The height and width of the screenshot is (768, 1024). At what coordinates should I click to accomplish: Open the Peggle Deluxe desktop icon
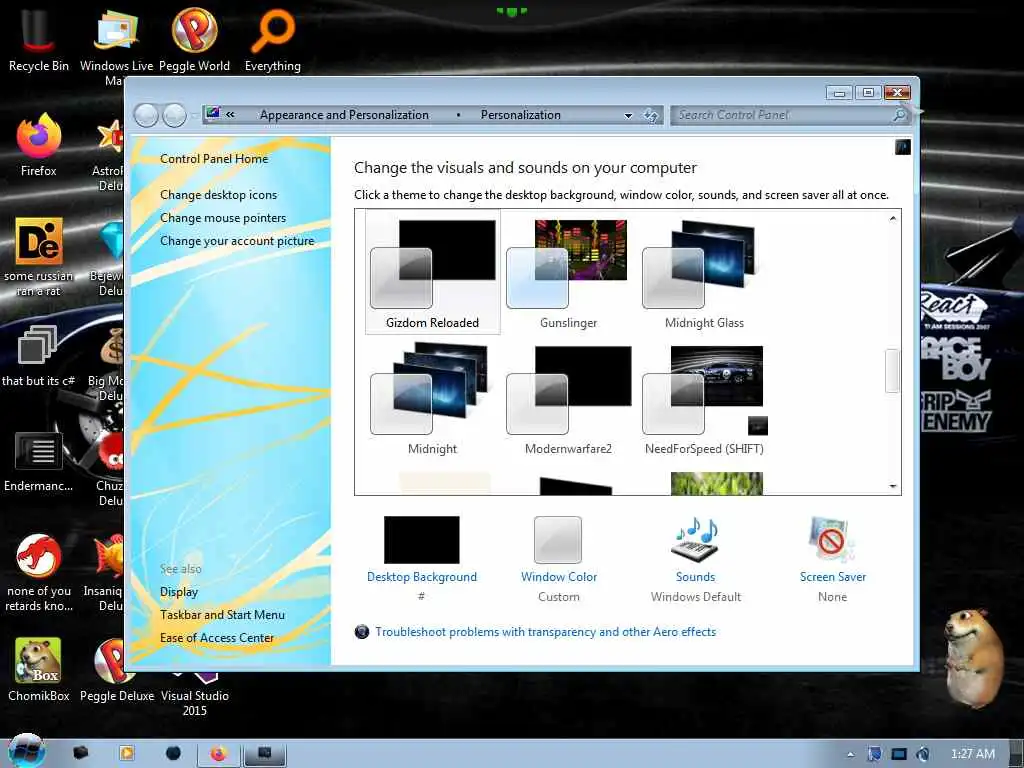(x=116, y=670)
